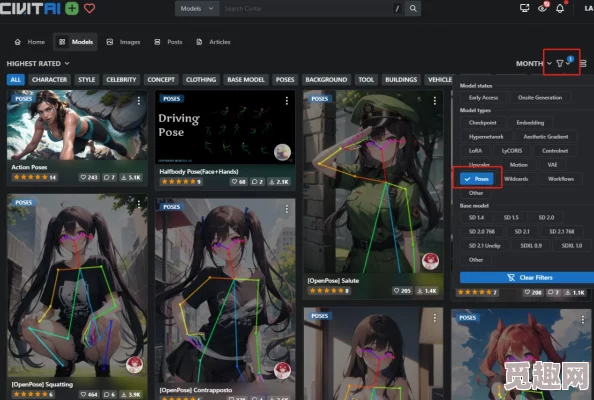Open the Models search category dropdown
The height and width of the screenshot is (400, 594).
(x=197, y=8)
